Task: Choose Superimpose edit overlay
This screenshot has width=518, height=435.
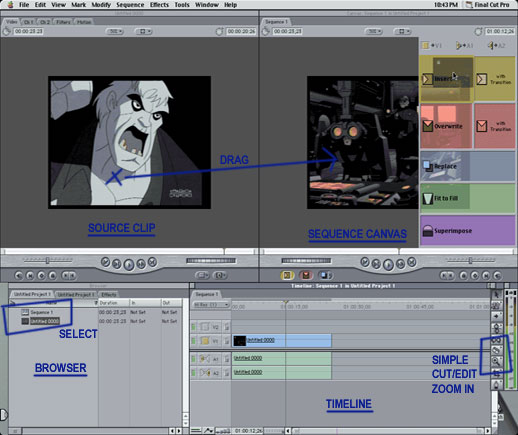Action: (468, 230)
